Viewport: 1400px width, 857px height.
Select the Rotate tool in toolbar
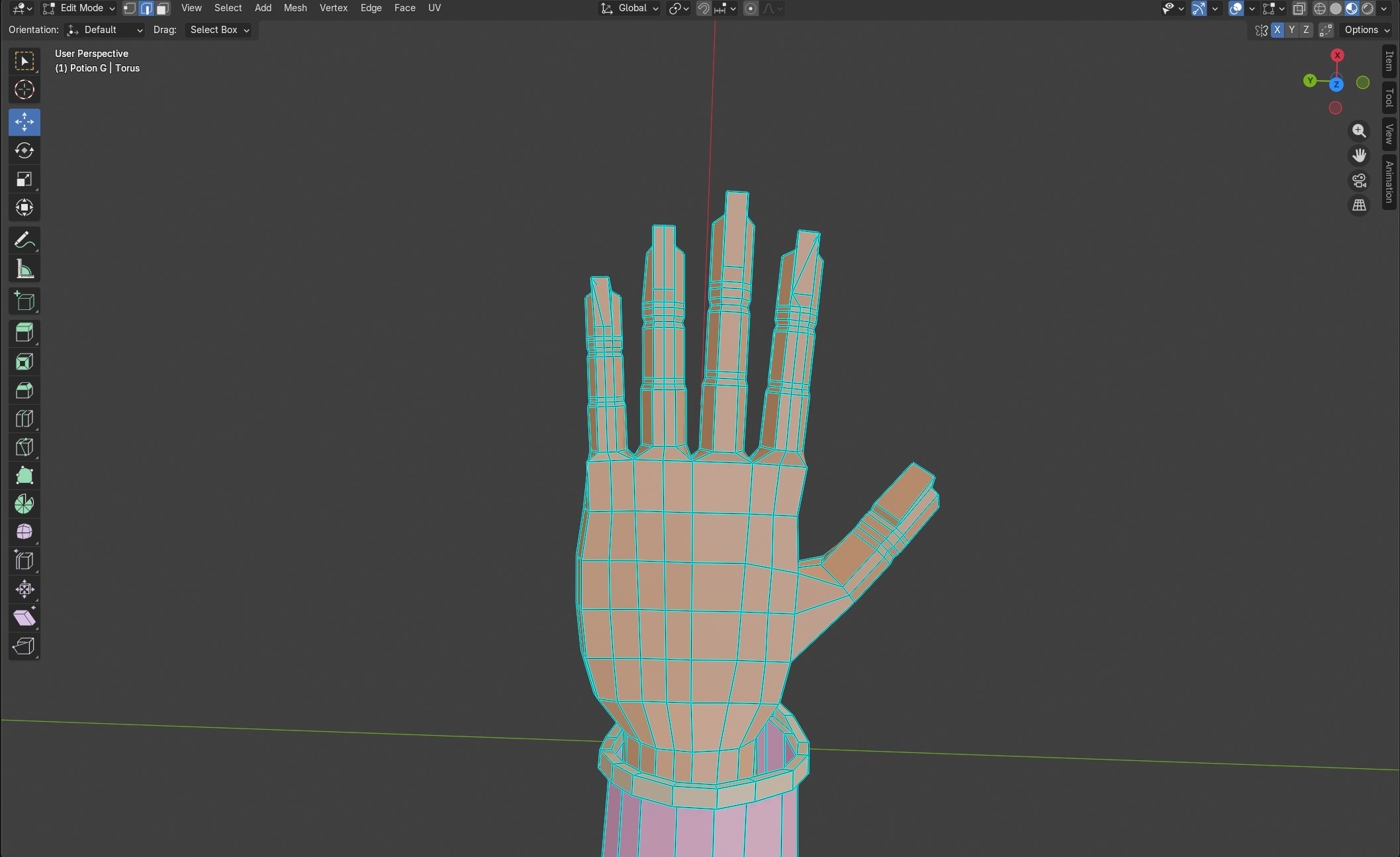tap(24, 151)
